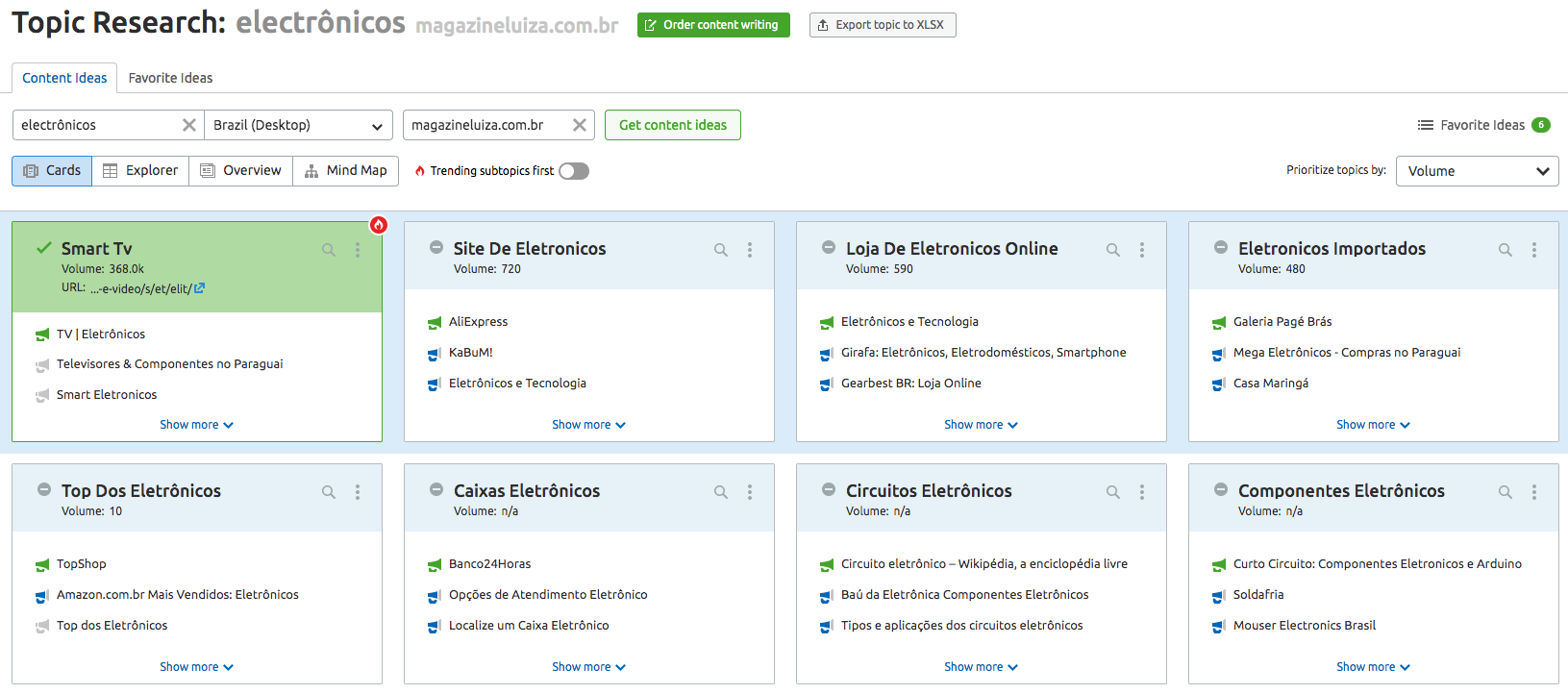Click the trending flame badge on Smart Tv

coord(379,225)
